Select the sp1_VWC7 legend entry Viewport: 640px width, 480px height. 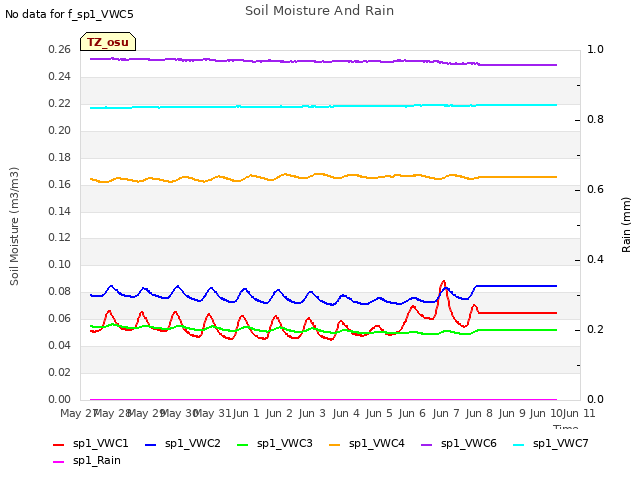551,444
